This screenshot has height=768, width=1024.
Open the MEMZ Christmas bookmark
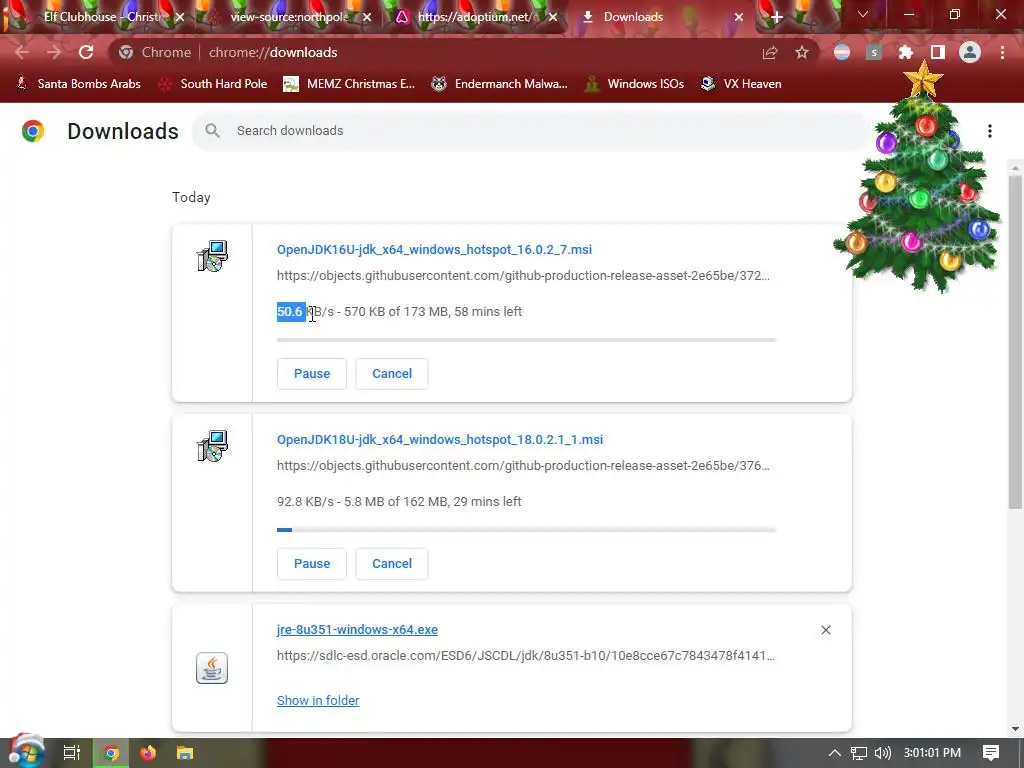click(349, 84)
